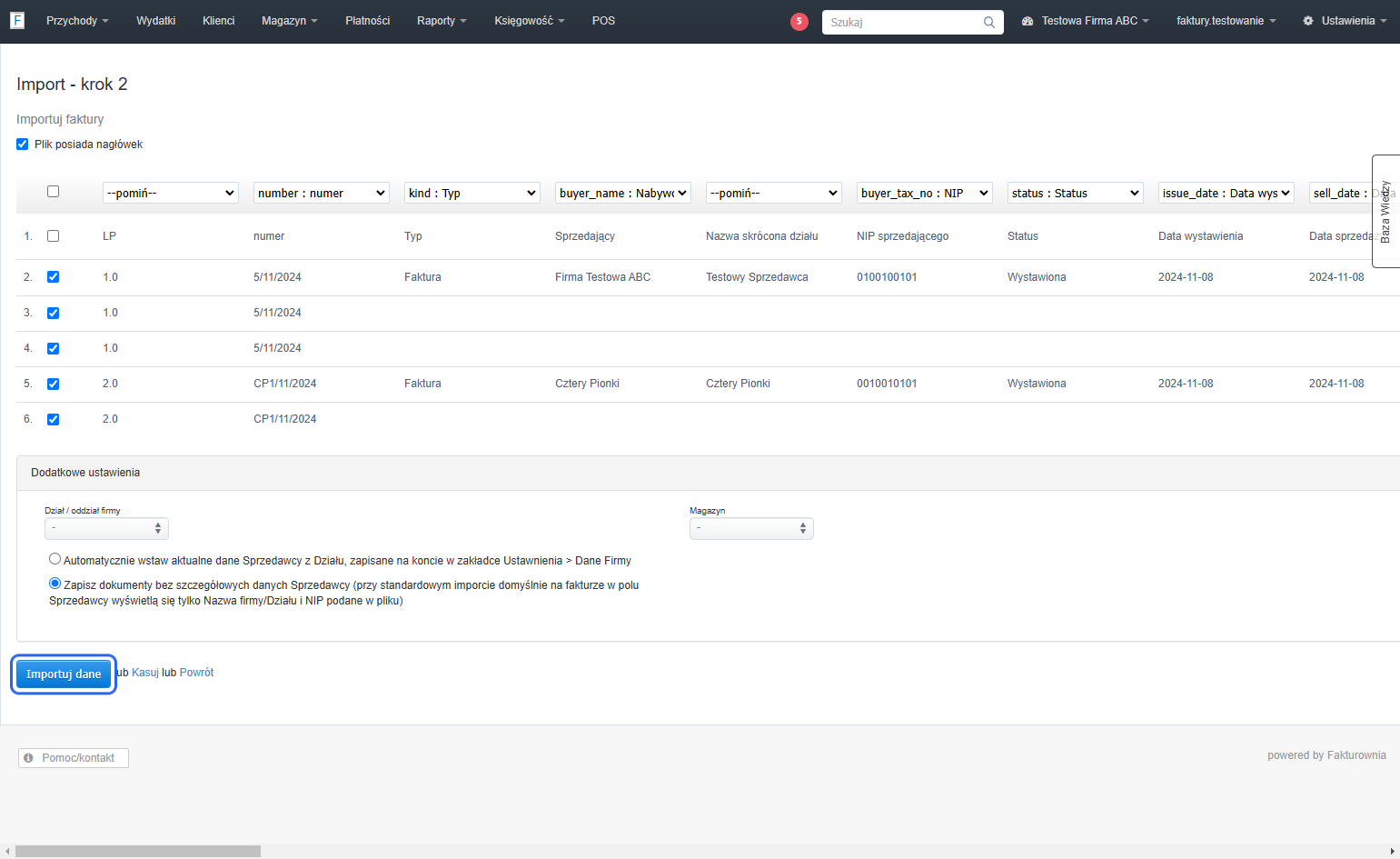Image resolution: width=1400 pixels, height=859 pixels.
Task: Select 'Zapisz dokumenty bez szczegółowych danych' radio
Action: [x=55, y=584]
